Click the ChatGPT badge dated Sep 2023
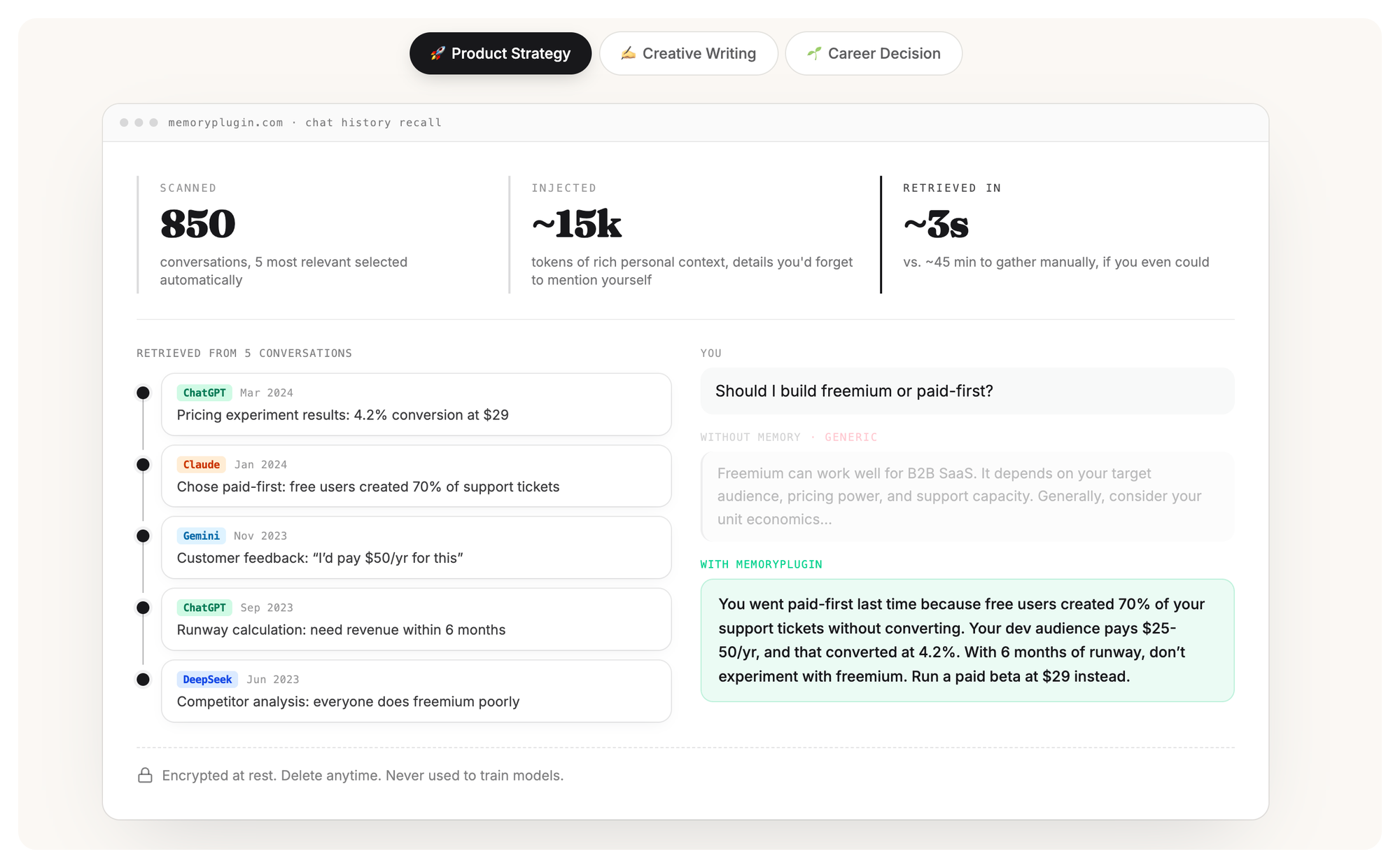 coord(204,608)
